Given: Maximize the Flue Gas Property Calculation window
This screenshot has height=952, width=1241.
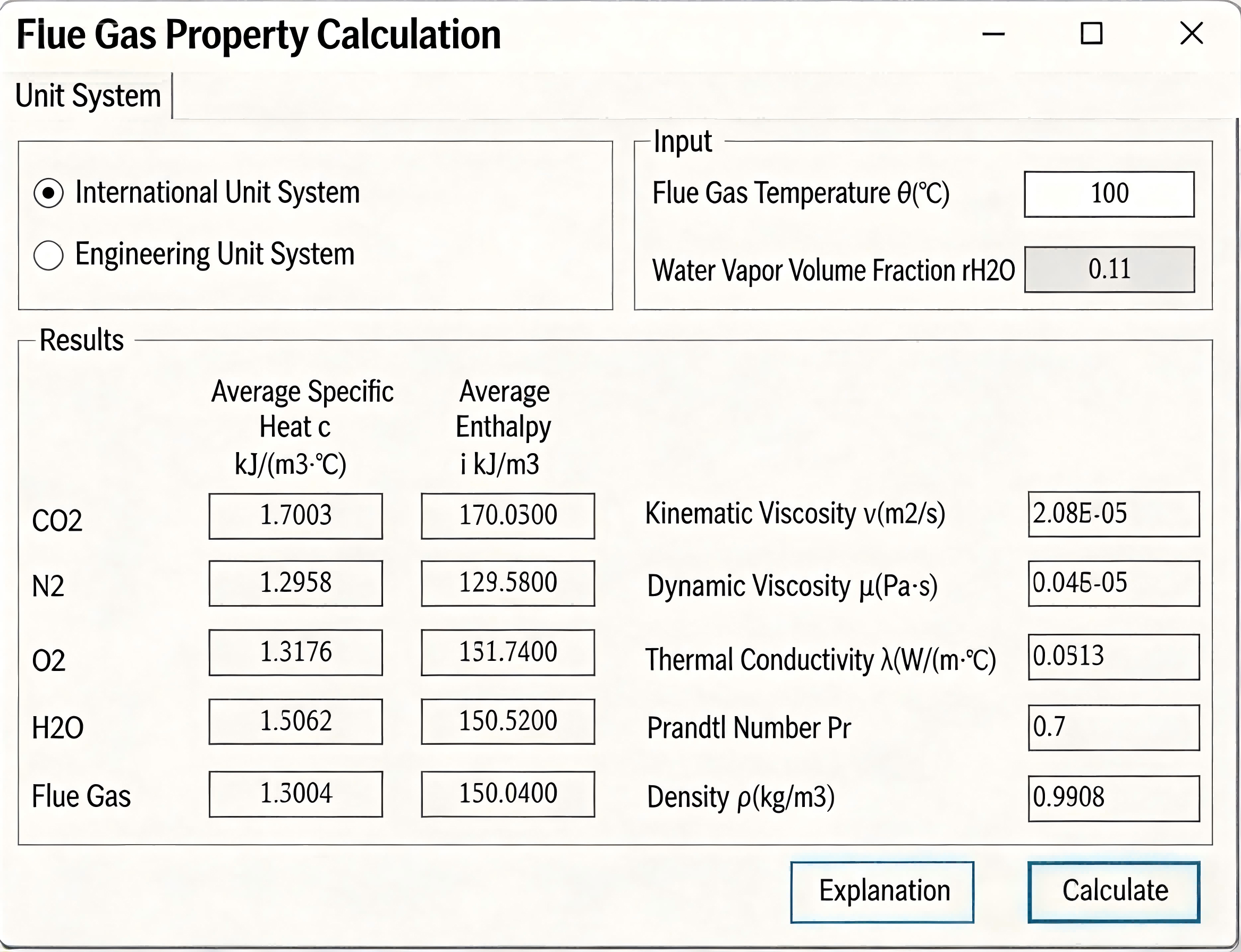Looking at the screenshot, I should click(1091, 33).
